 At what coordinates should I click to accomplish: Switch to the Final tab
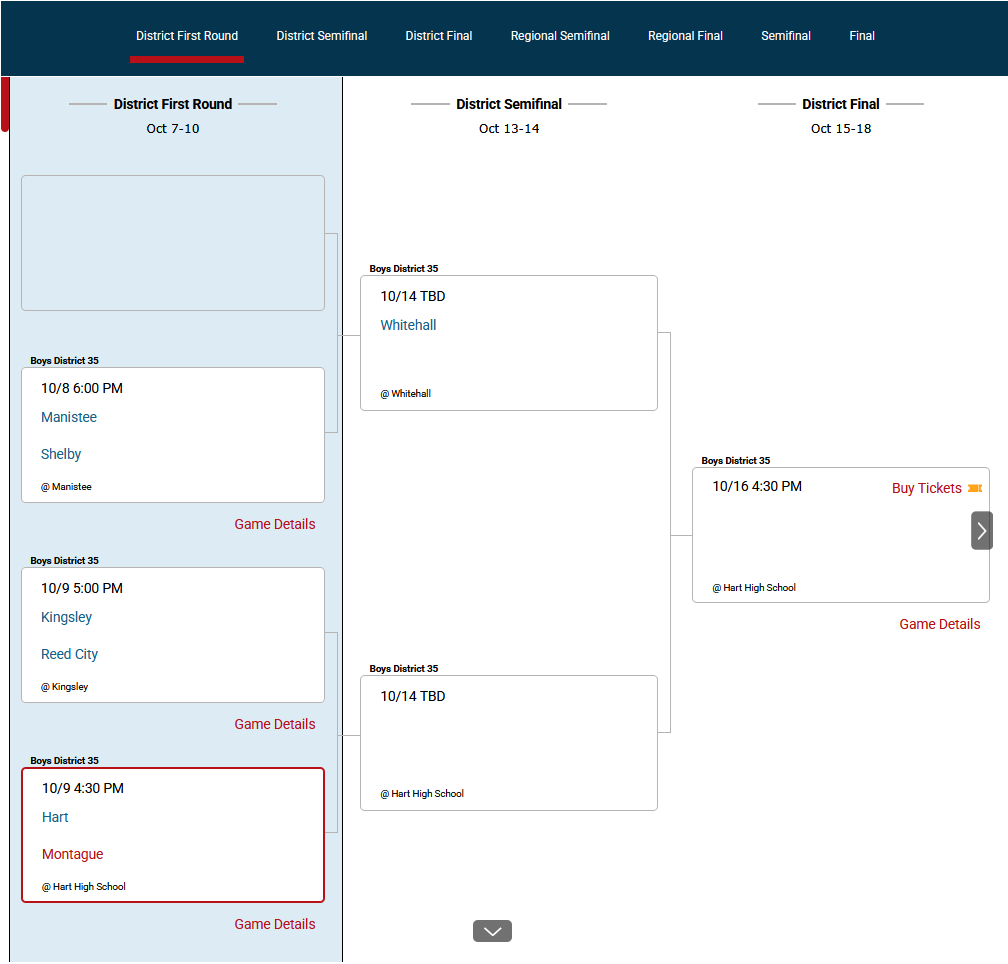(x=862, y=36)
